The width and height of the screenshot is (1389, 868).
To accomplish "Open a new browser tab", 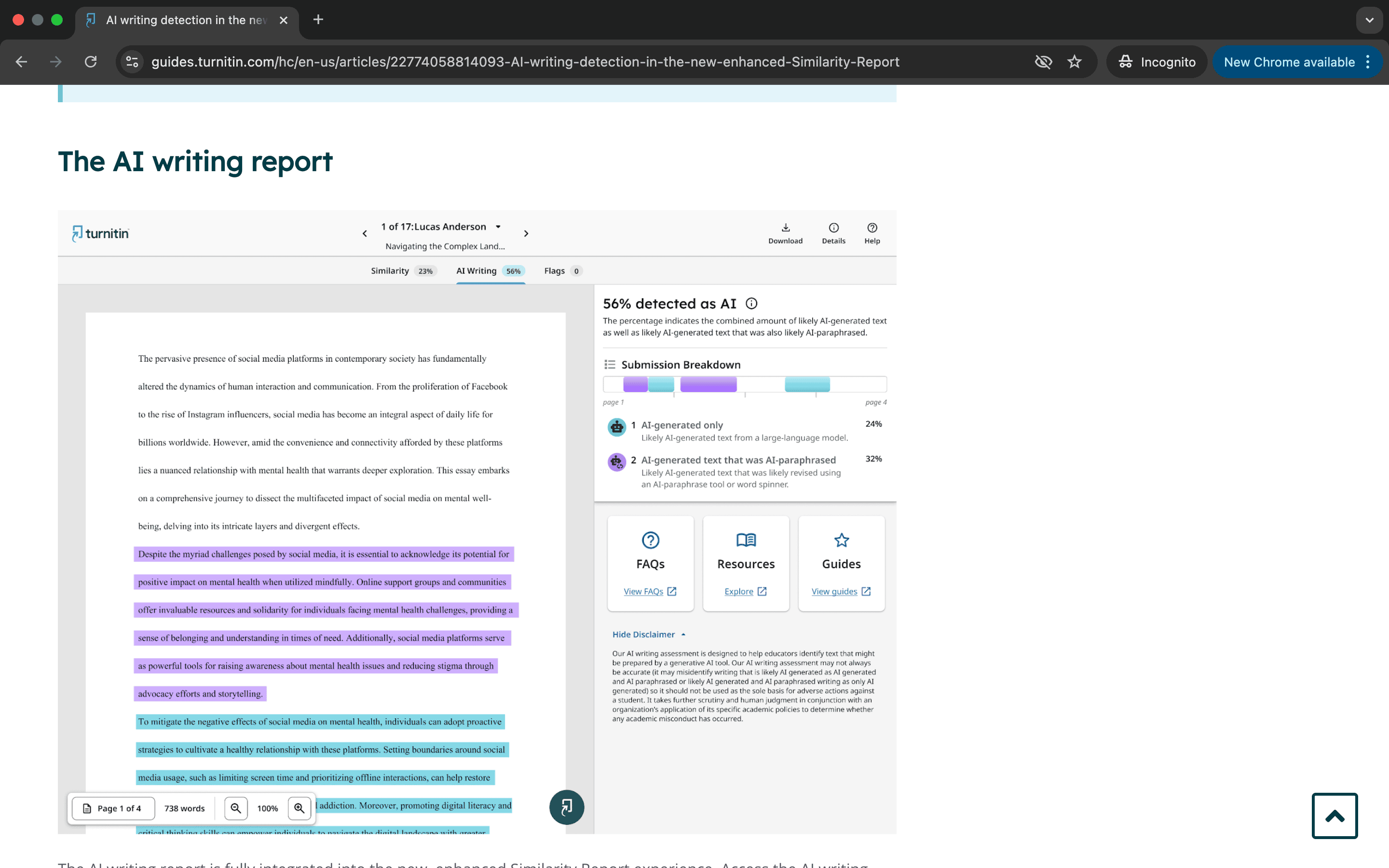I will (318, 20).
